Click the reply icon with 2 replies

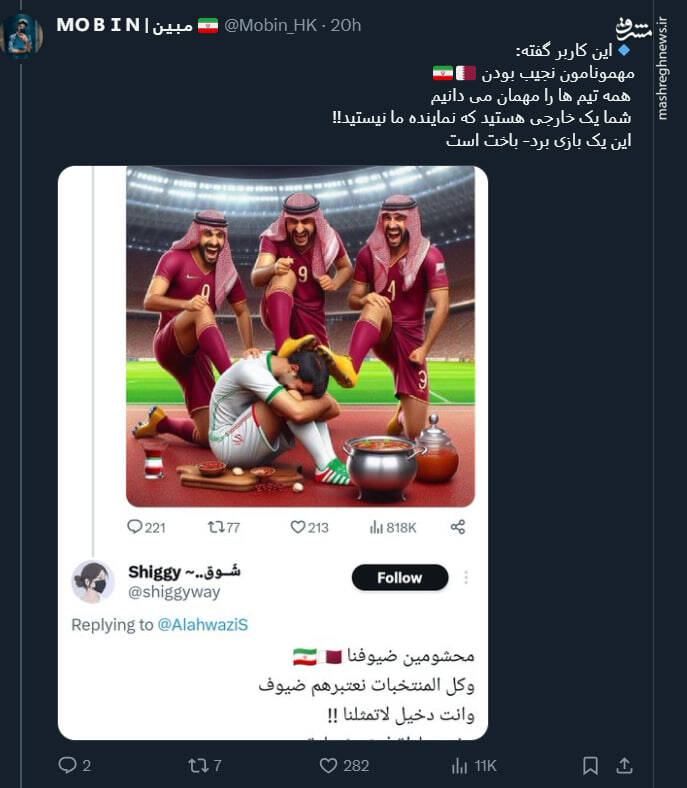(x=68, y=765)
